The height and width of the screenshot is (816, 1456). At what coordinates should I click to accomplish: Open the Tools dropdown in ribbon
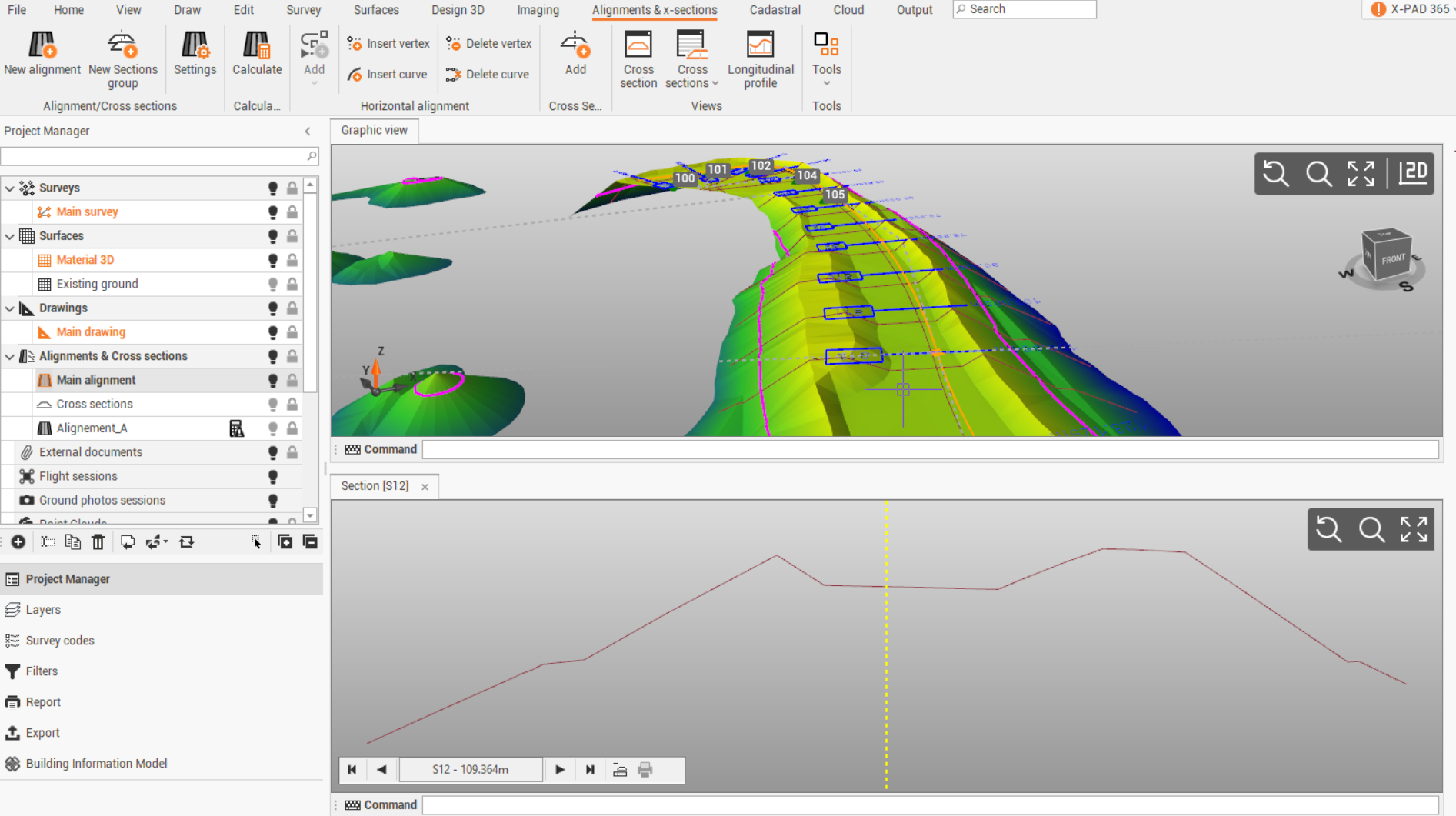pos(826,58)
